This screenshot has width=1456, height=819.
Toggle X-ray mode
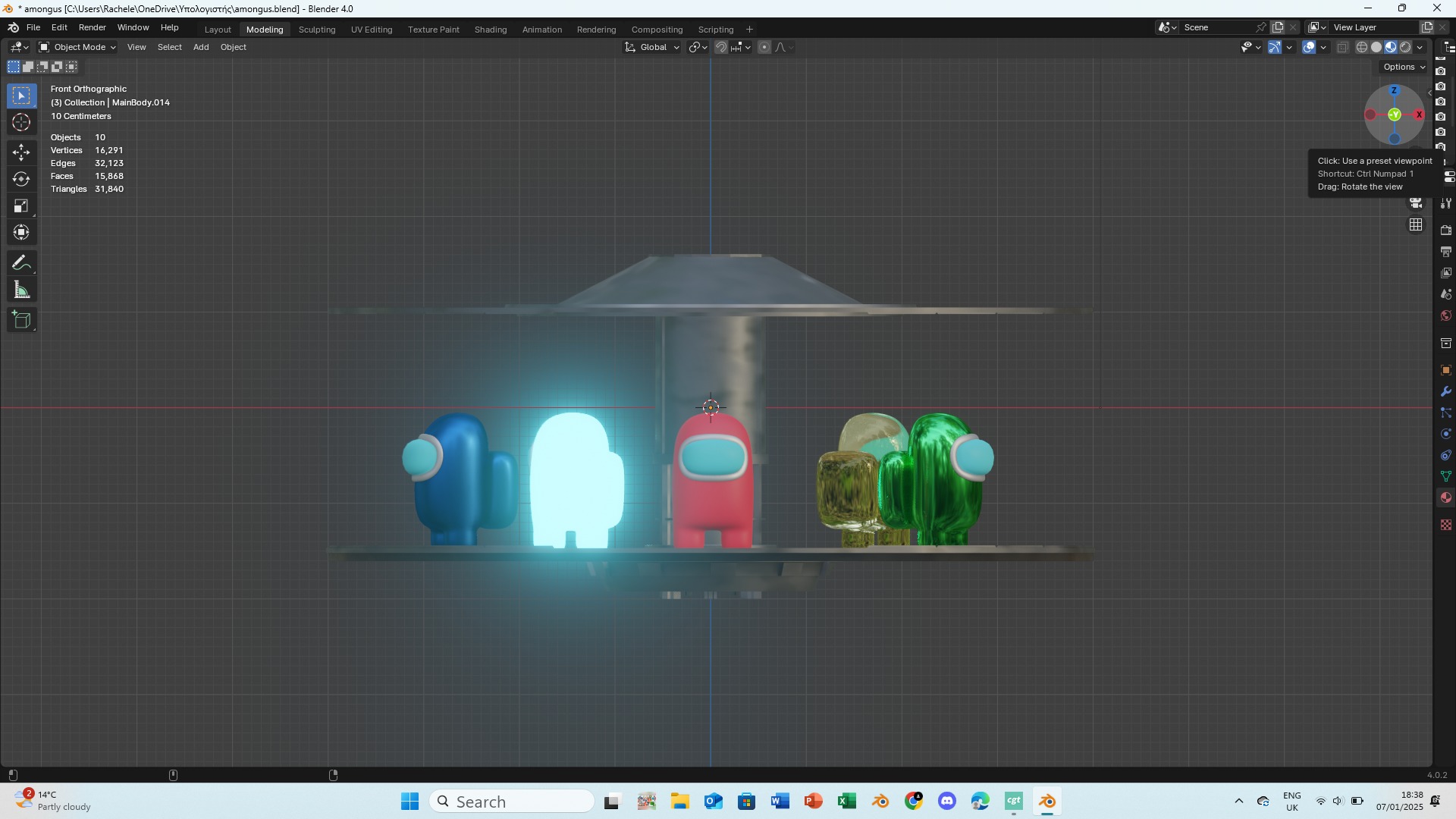click(x=1342, y=47)
